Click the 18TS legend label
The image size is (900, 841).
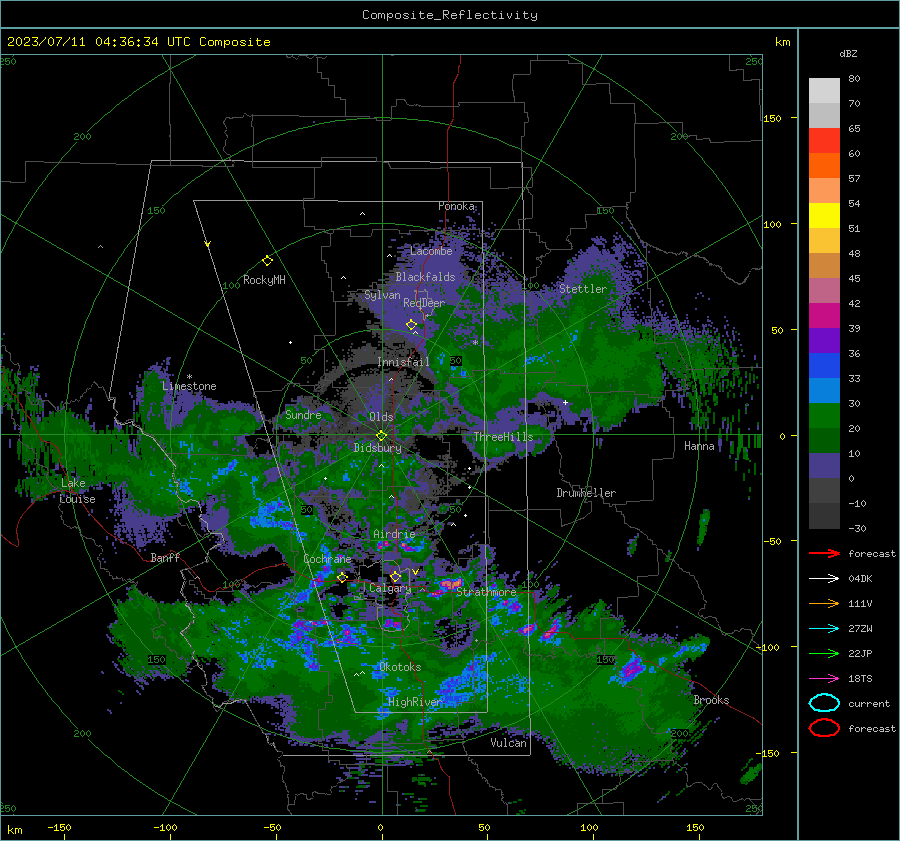point(860,679)
